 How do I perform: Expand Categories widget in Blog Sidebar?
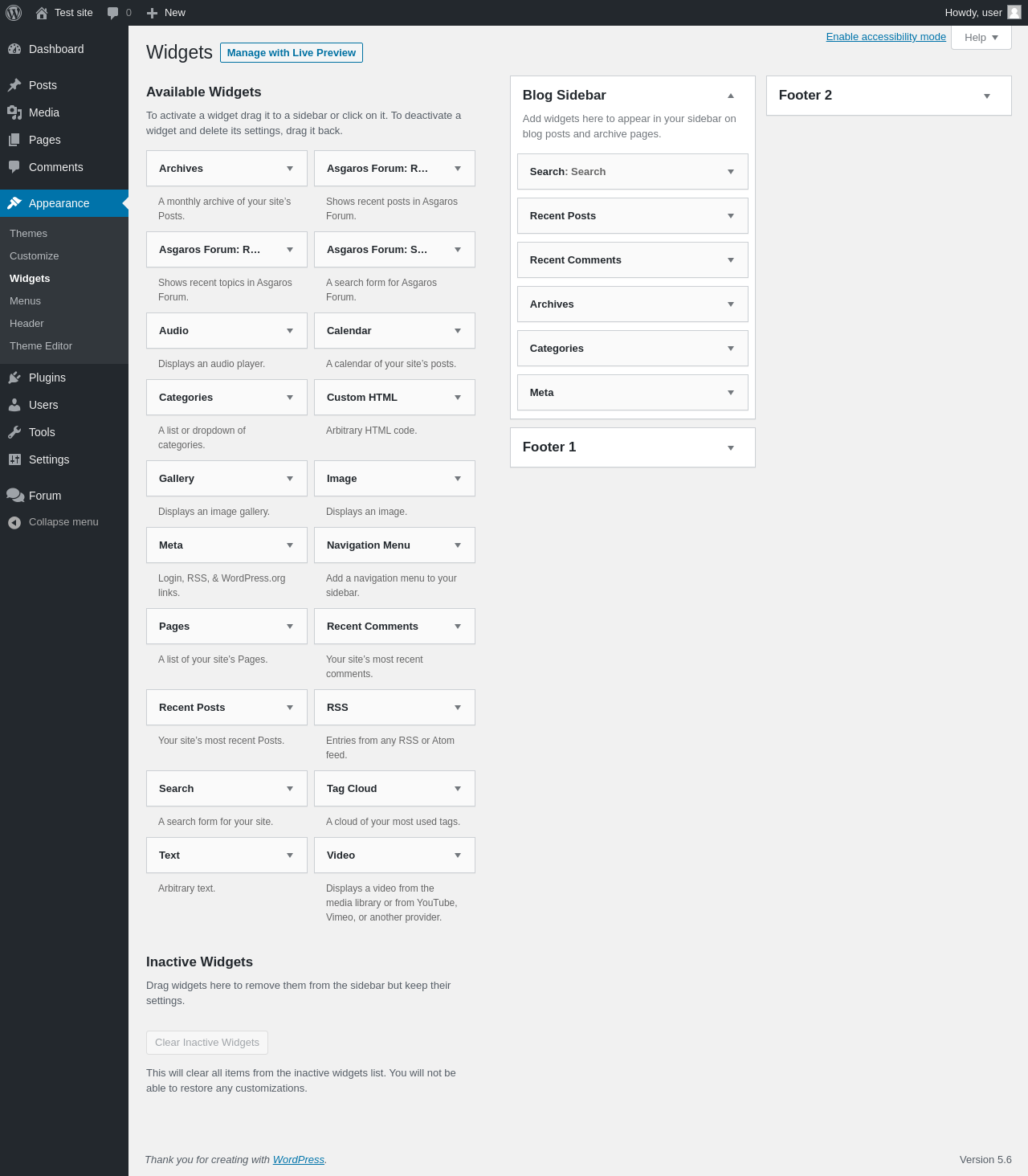coord(731,349)
